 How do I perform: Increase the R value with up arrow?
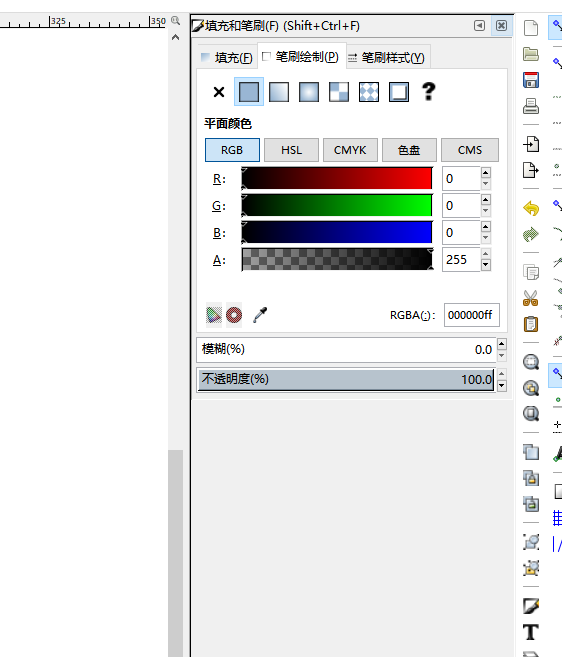[x=486, y=173]
